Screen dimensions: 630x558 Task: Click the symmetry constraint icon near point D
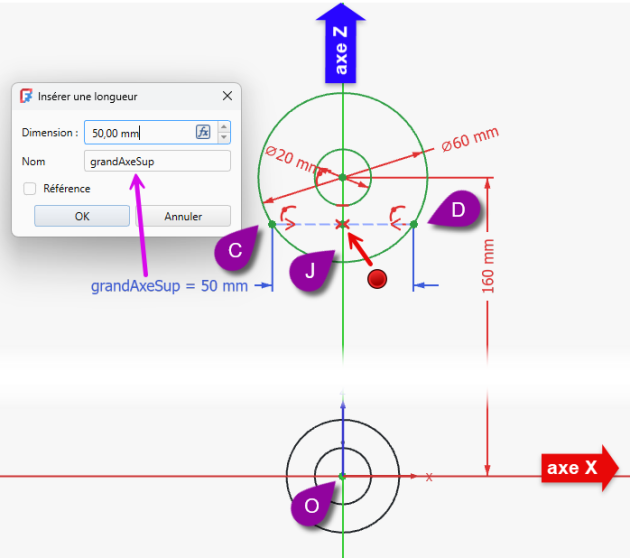pyautogui.click(x=397, y=212)
